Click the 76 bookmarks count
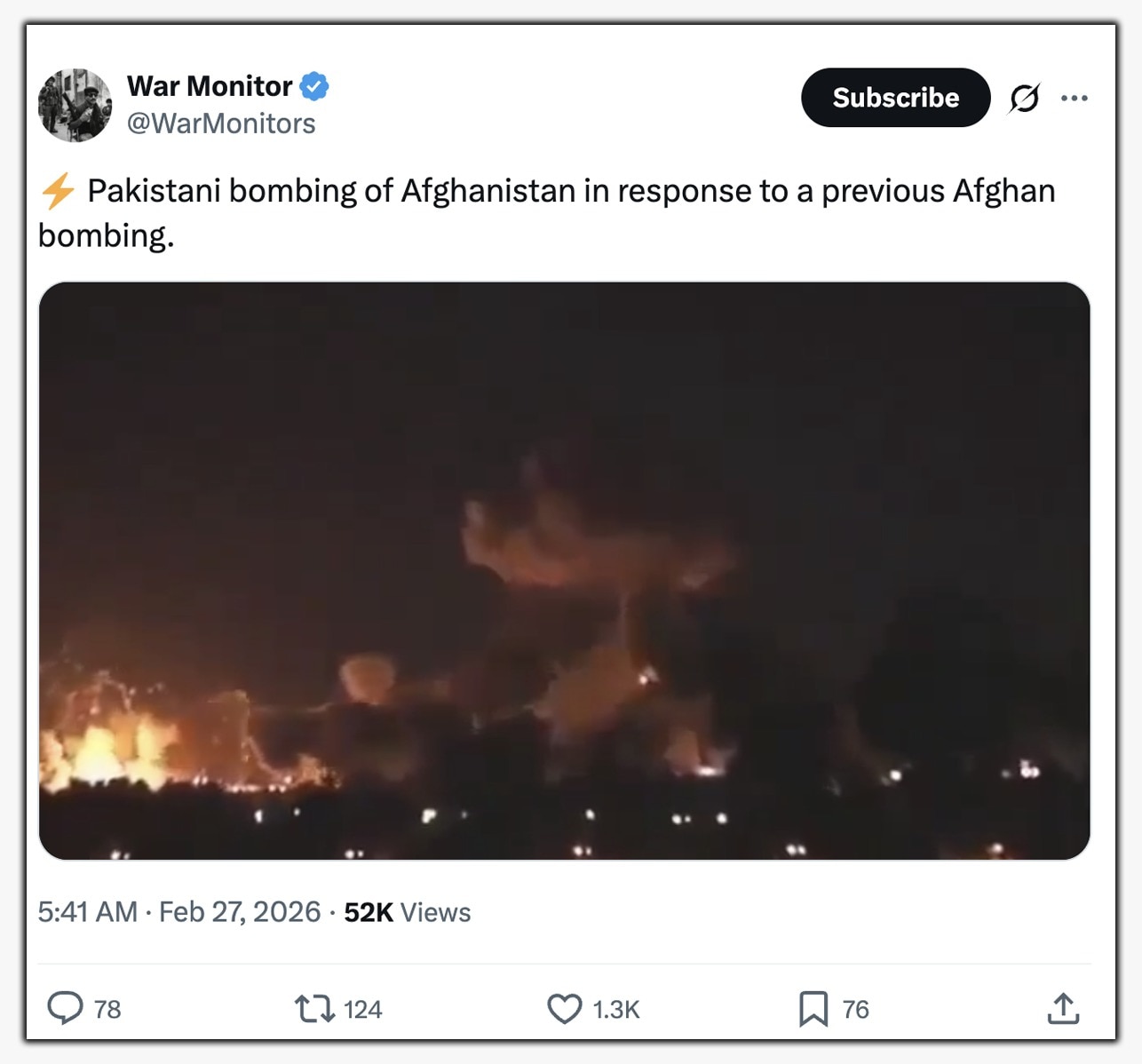The image size is (1142, 1064). pos(855,1010)
